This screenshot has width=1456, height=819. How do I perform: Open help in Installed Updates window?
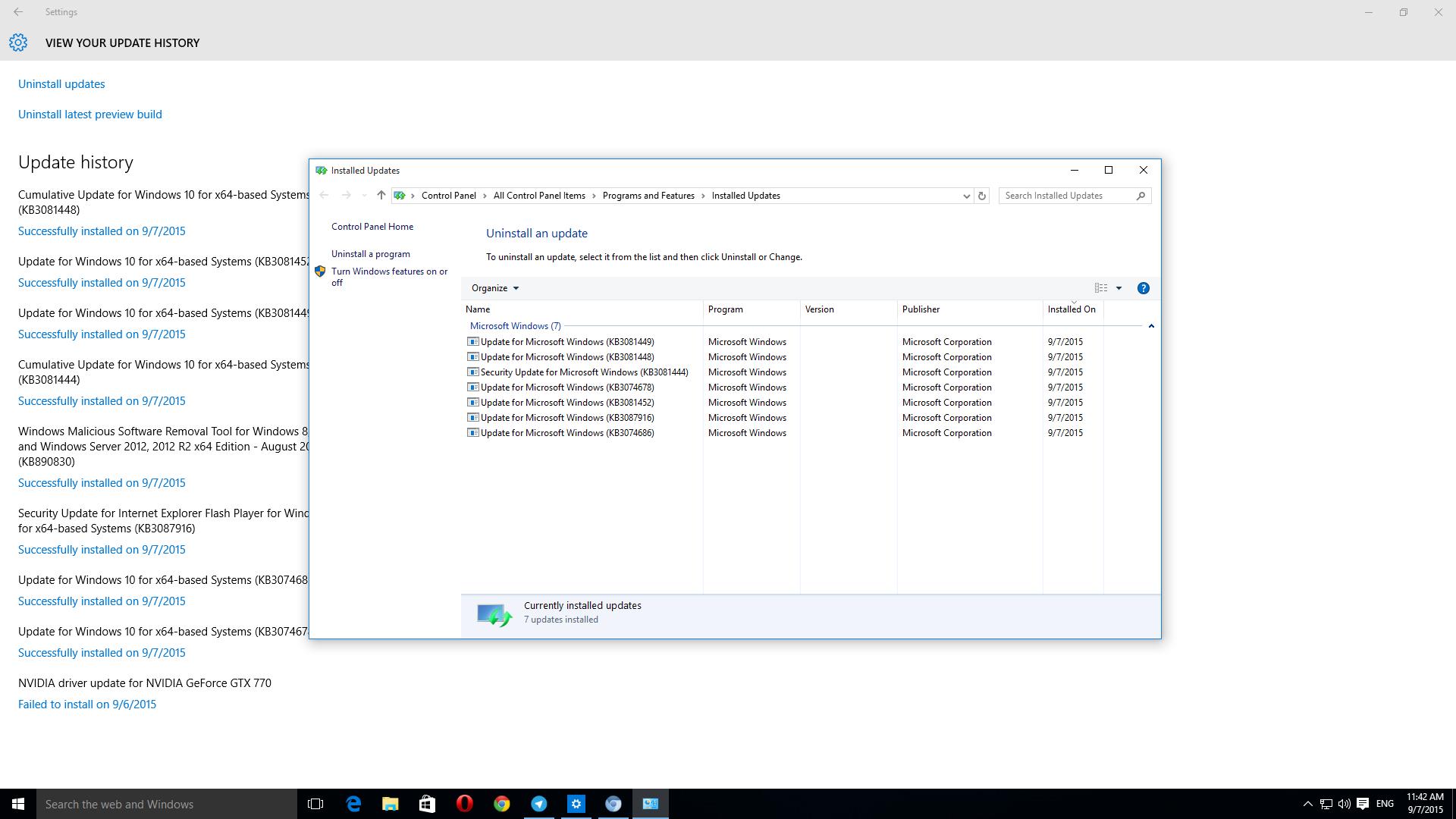[x=1143, y=288]
